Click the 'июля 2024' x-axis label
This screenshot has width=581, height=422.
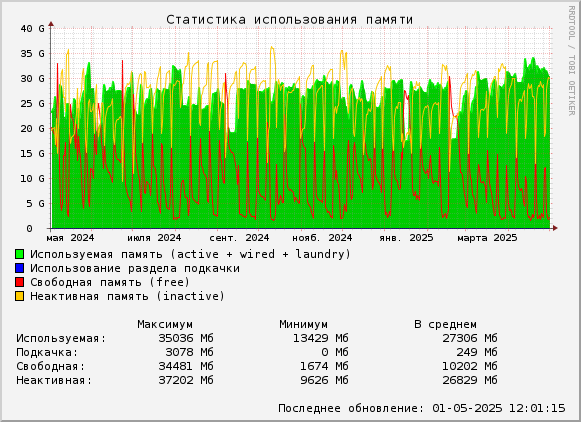154,238
